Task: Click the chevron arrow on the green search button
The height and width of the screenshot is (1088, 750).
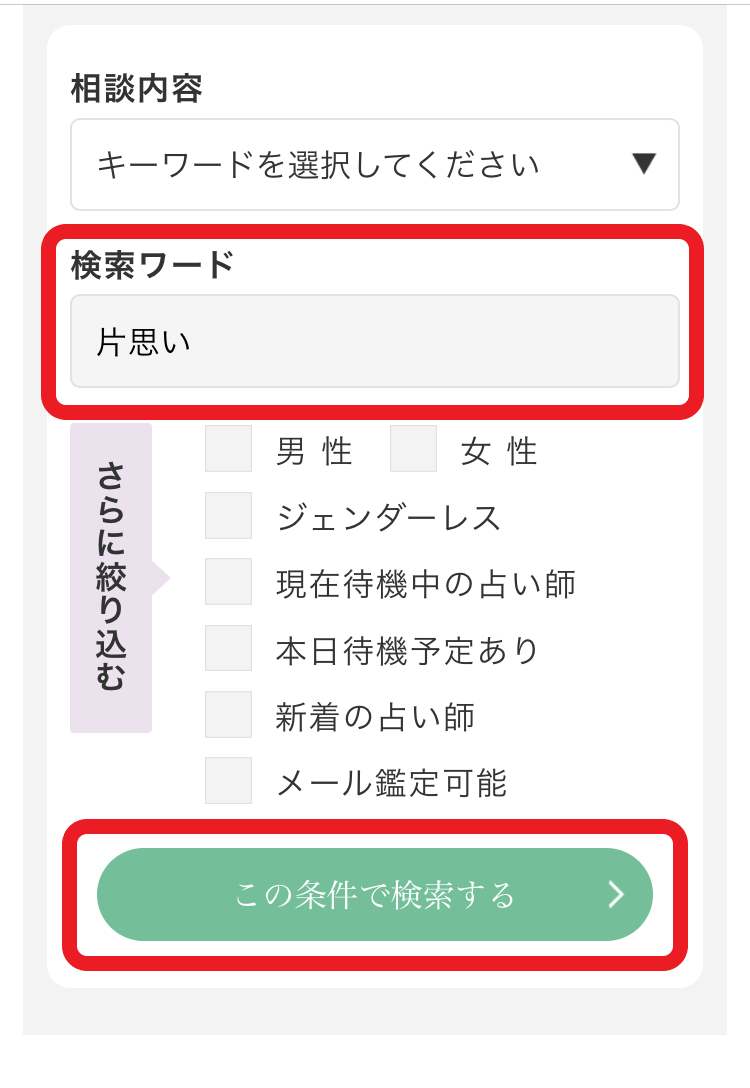Action: click(616, 894)
